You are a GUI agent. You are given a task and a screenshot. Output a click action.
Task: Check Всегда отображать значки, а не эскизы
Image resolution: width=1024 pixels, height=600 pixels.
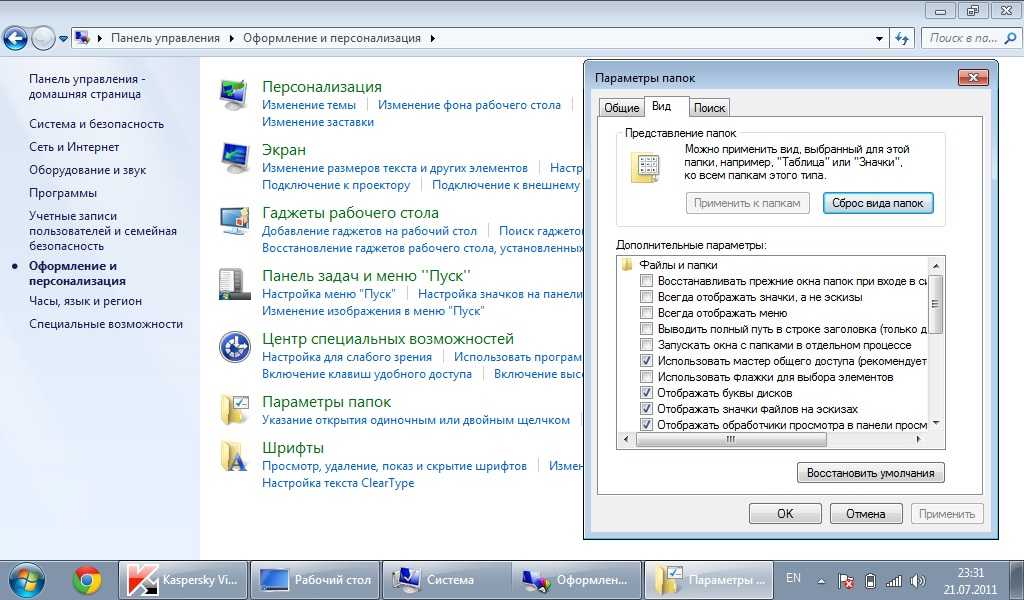click(646, 297)
